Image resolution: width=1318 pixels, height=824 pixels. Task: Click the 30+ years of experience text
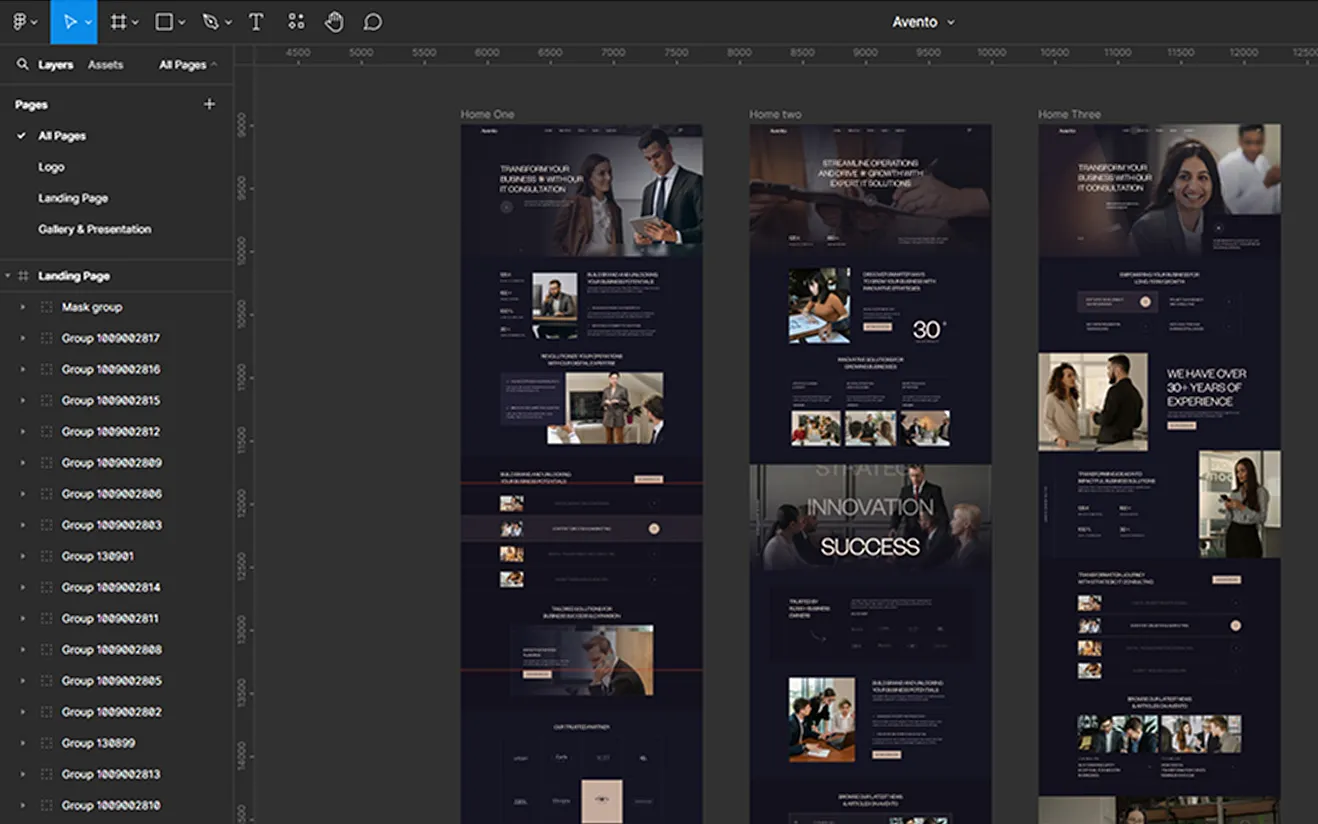1206,387
